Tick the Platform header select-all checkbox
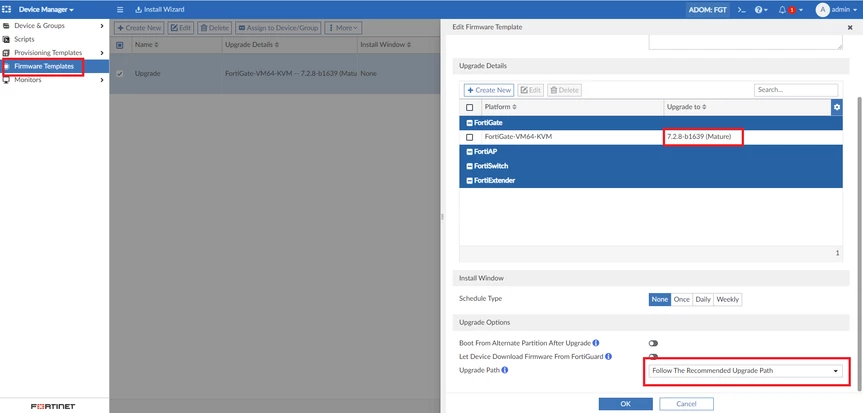 (470, 107)
